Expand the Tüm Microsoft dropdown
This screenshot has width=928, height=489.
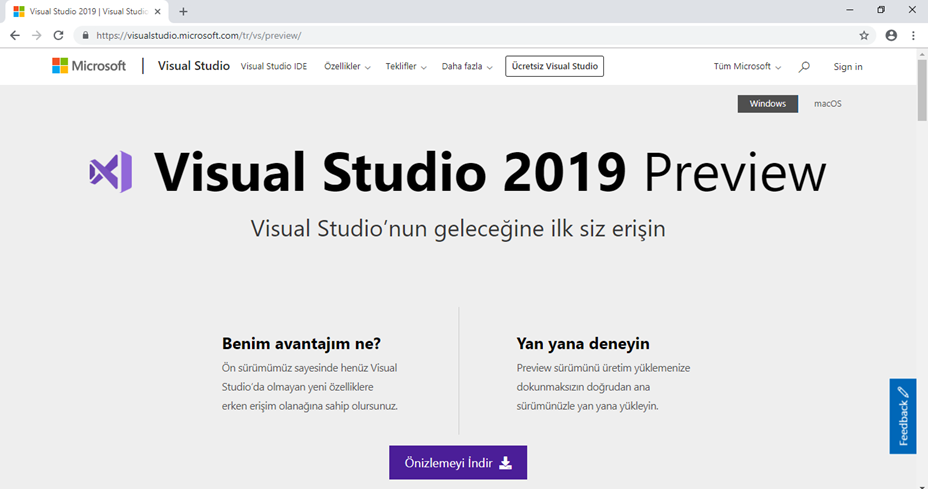click(747, 66)
